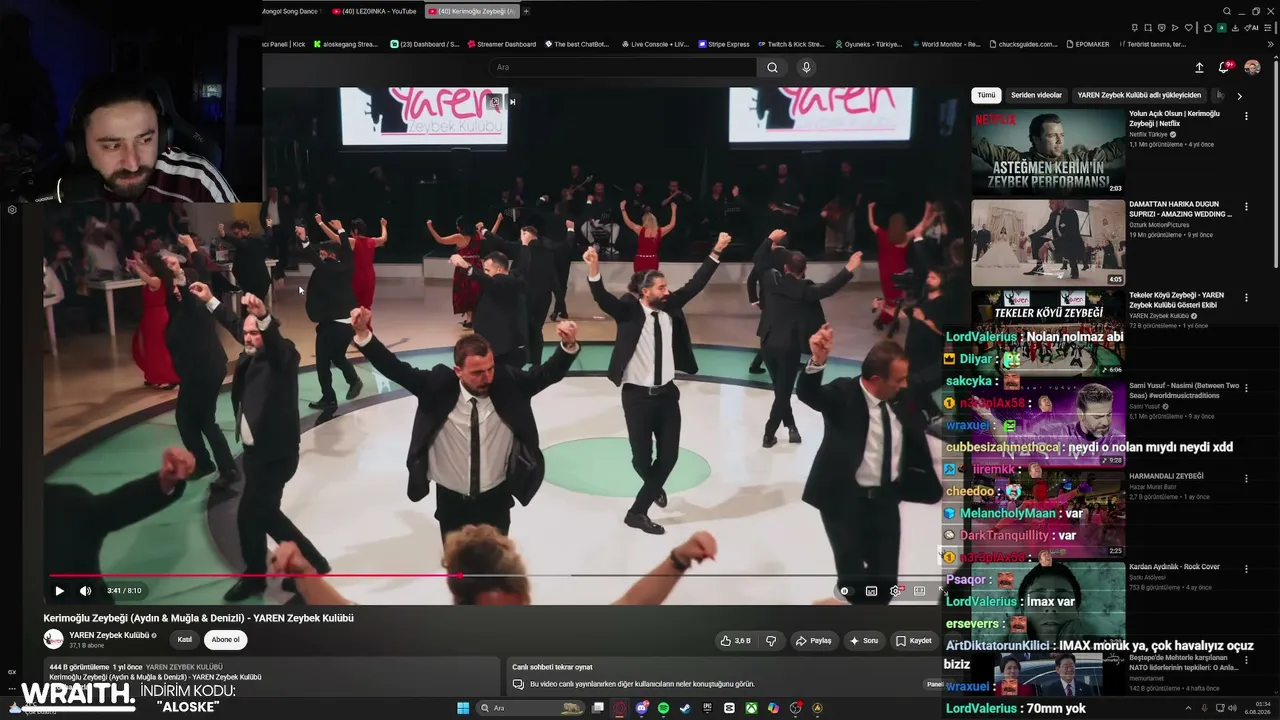Dislike the video with thumbs down

tap(771, 641)
